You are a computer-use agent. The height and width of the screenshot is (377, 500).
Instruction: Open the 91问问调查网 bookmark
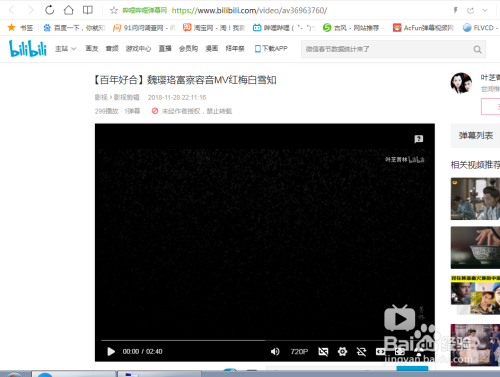[x=144, y=28]
